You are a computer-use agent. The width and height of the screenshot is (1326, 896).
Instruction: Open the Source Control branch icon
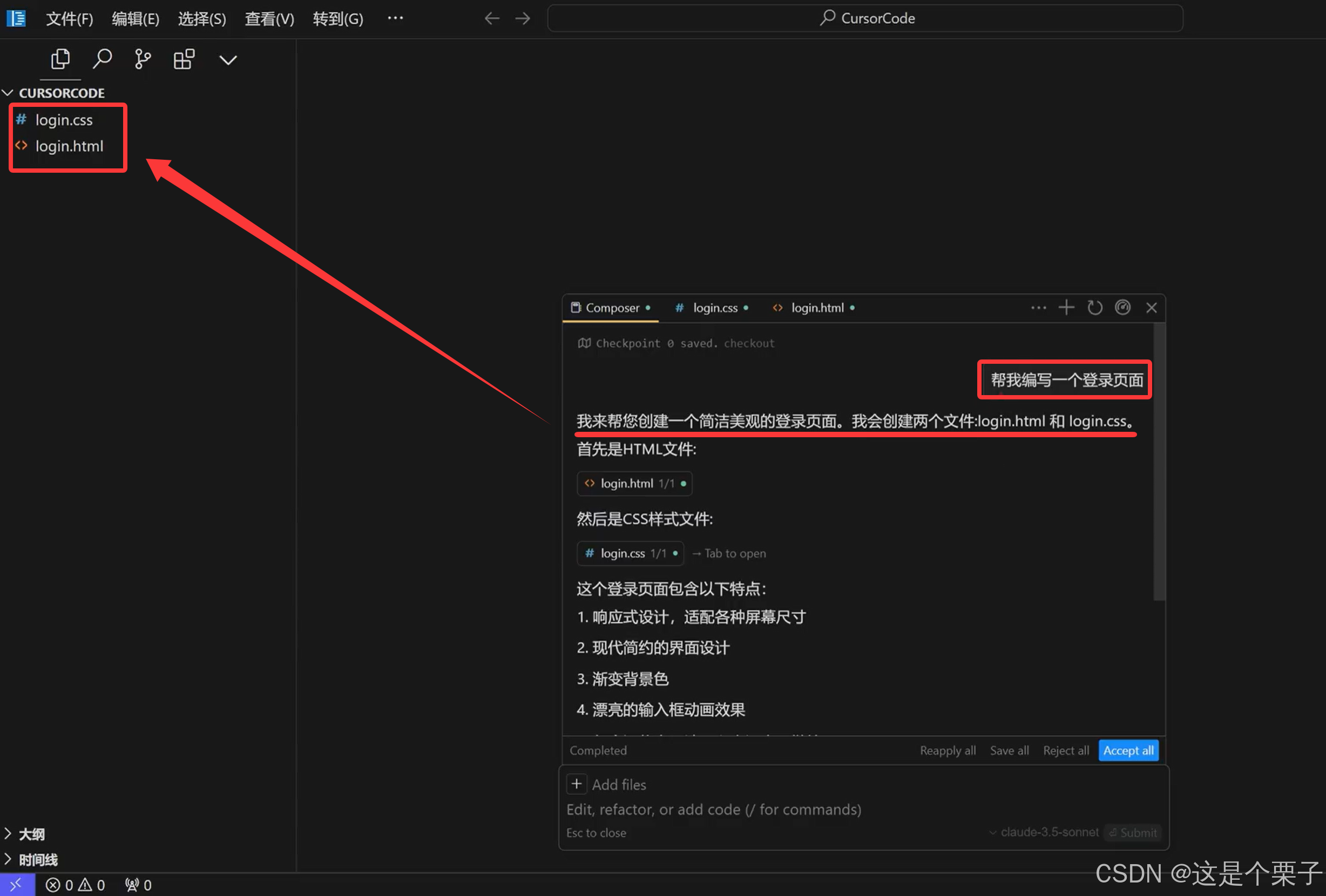coord(143,59)
